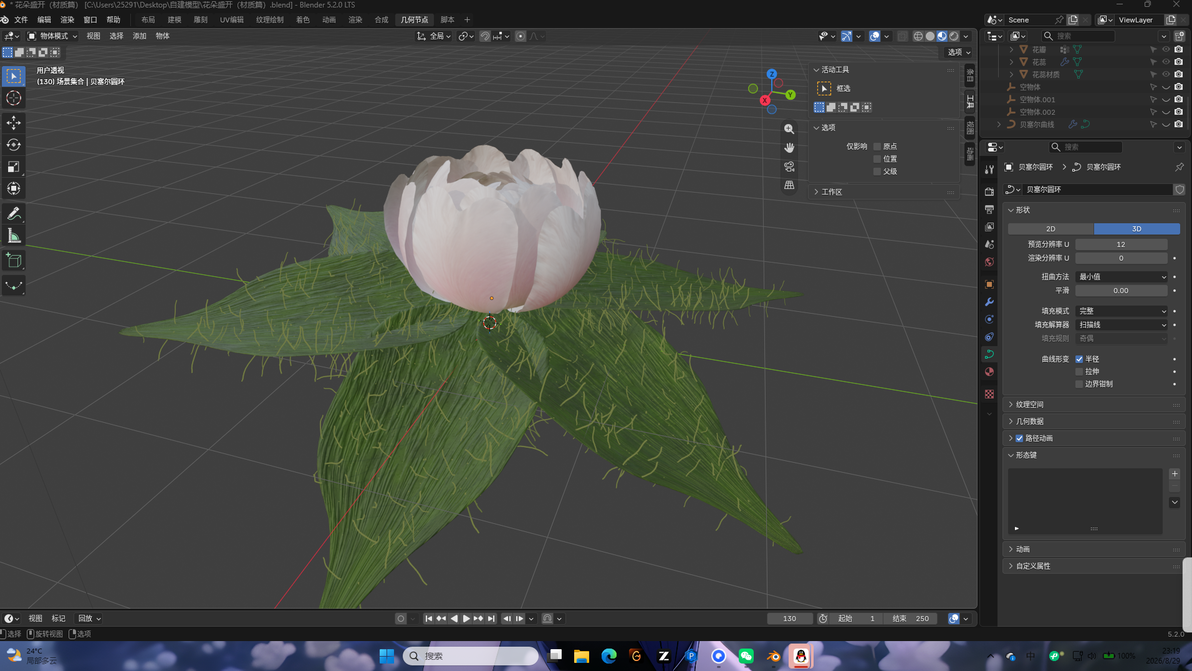Click the 2D shape button
Viewport: 1192px width, 671px height.
tap(1051, 229)
